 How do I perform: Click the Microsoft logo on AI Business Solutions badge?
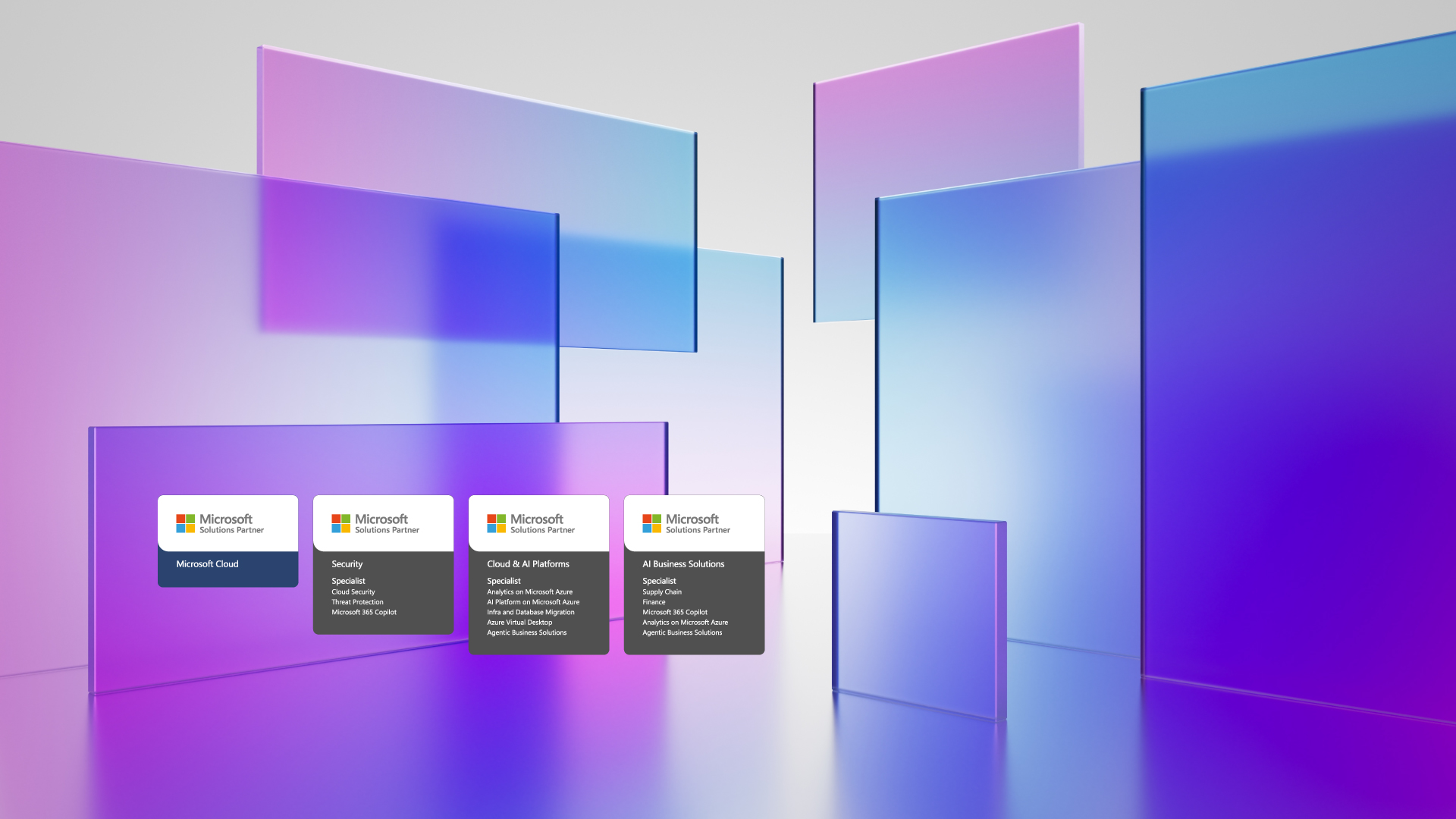pyautogui.click(x=652, y=523)
